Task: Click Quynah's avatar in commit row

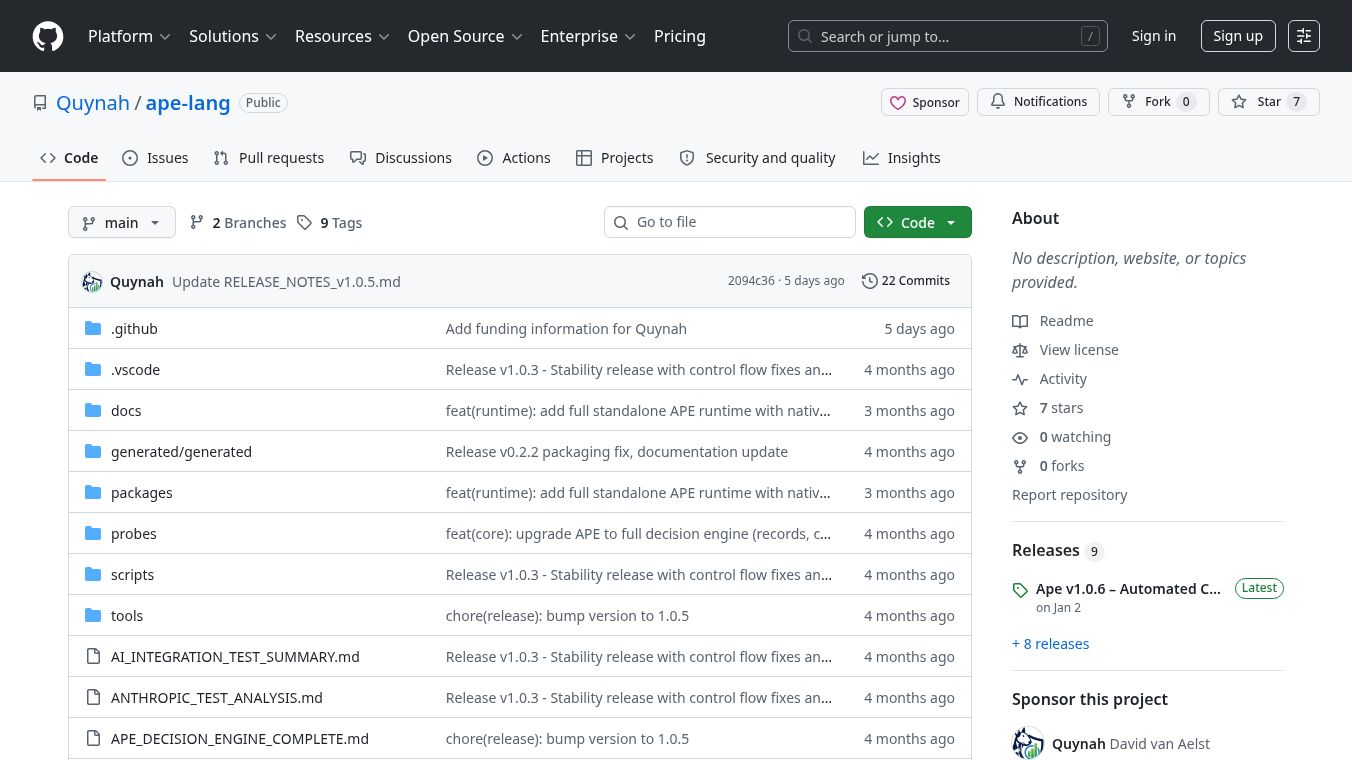Action: click(x=92, y=282)
